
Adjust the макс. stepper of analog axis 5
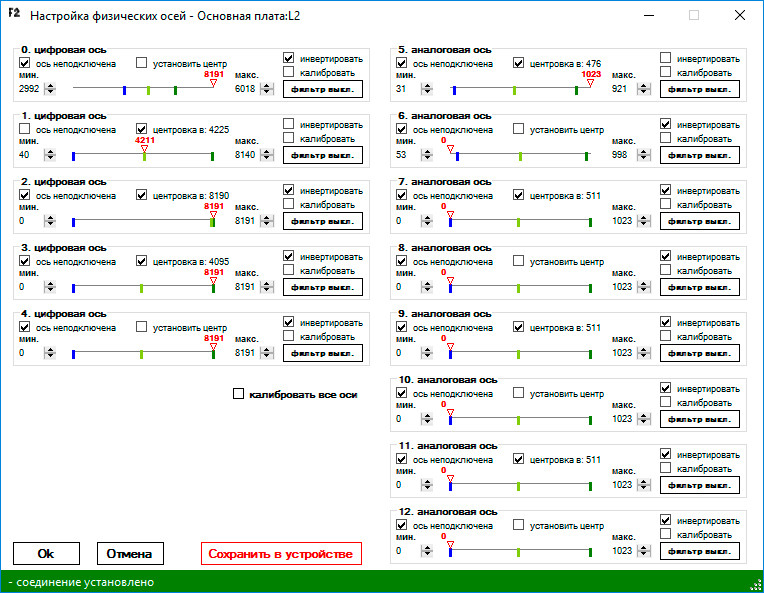(x=644, y=89)
